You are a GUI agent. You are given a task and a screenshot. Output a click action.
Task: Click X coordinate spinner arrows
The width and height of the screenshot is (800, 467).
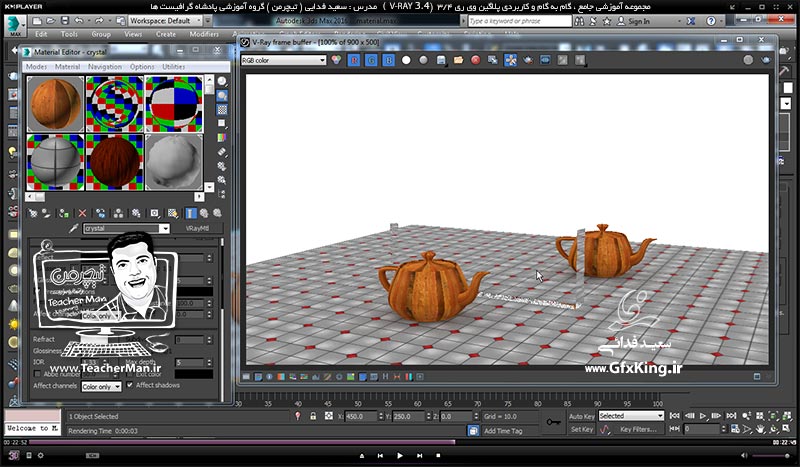pyautogui.click(x=381, y=416)
